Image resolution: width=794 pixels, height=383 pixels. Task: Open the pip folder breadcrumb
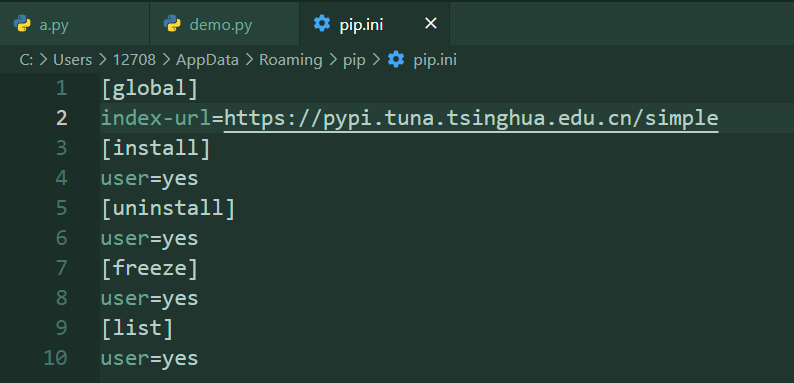pos(354,61)
